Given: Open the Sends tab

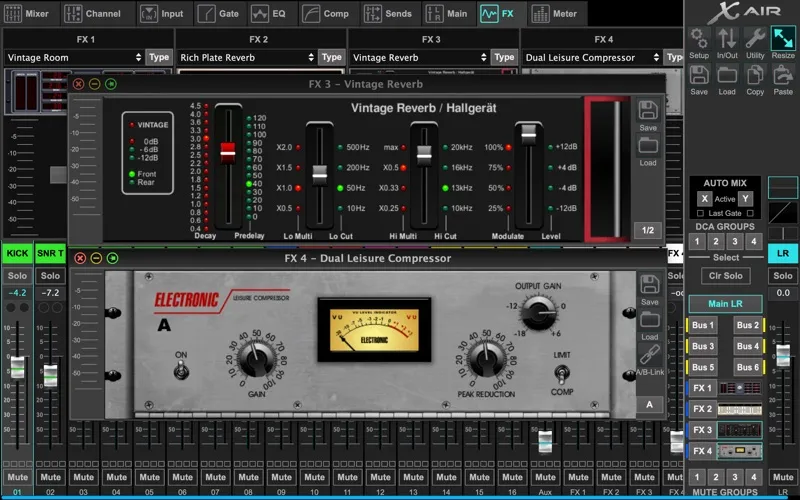Looking at the screenshot, I should tap(388, 14).
